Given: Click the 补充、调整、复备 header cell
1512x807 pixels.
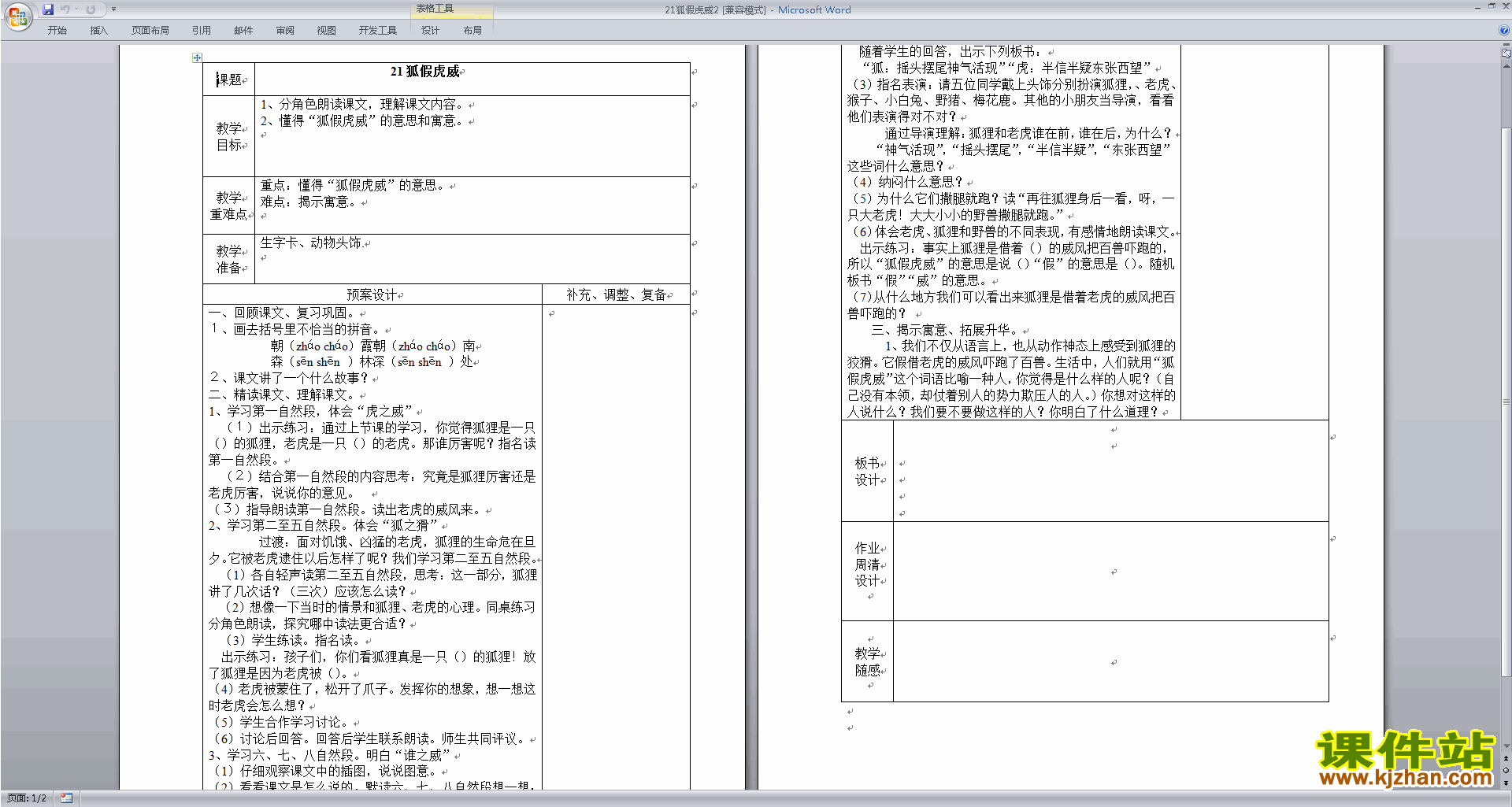Looking at the screenshot, I should [x=616, y=294].
